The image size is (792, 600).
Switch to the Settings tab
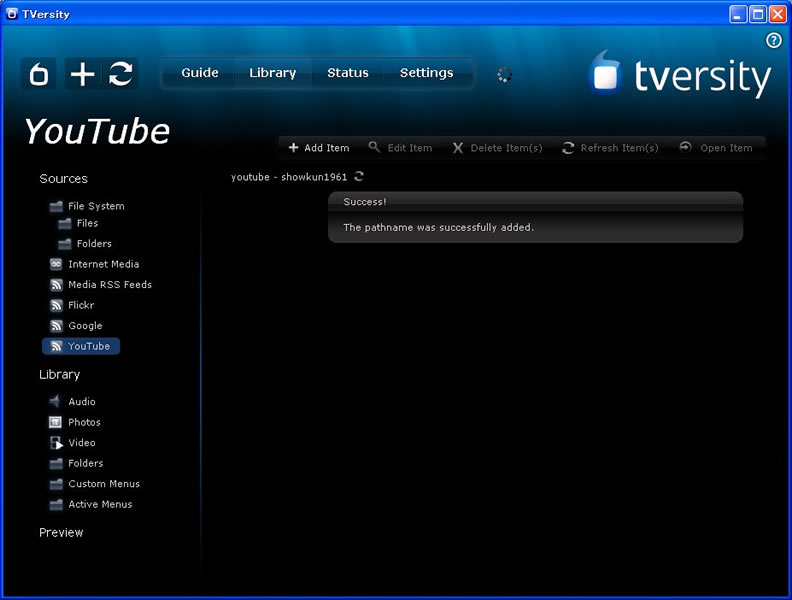tap(426, 73)
